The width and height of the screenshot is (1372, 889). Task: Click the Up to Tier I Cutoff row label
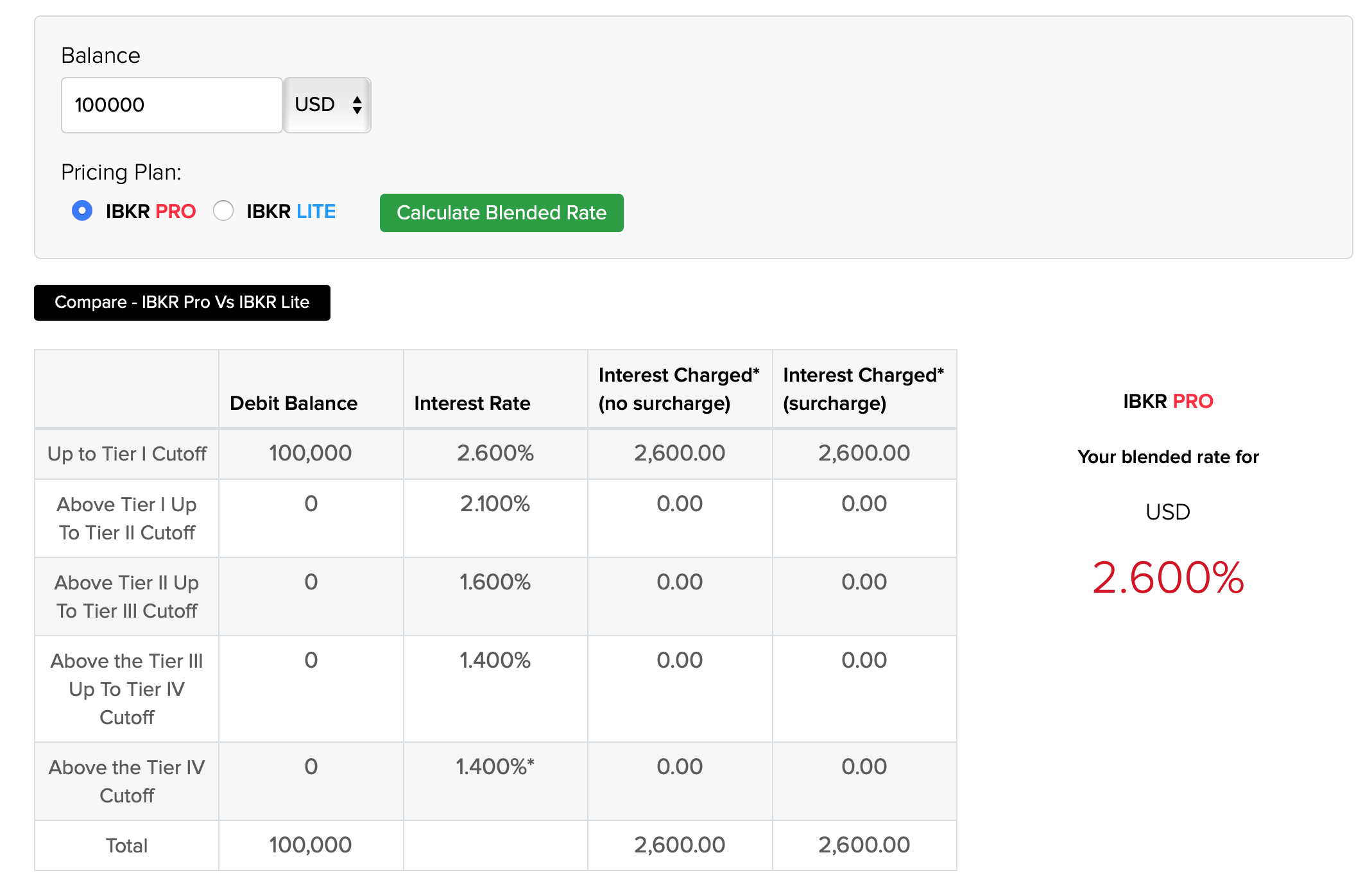[x=127, y=454]
